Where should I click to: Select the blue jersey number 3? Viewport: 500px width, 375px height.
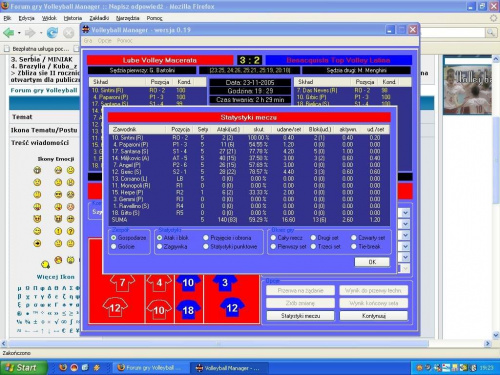coord(225,283)
